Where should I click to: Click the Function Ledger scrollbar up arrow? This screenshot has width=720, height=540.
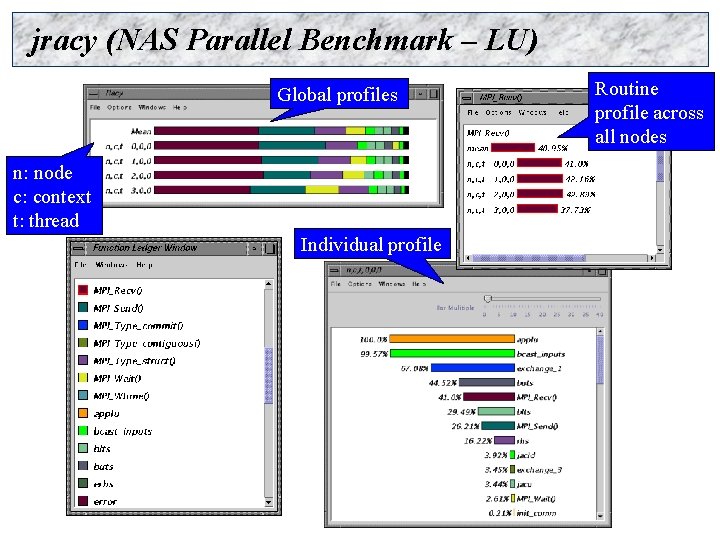(269, 284)
